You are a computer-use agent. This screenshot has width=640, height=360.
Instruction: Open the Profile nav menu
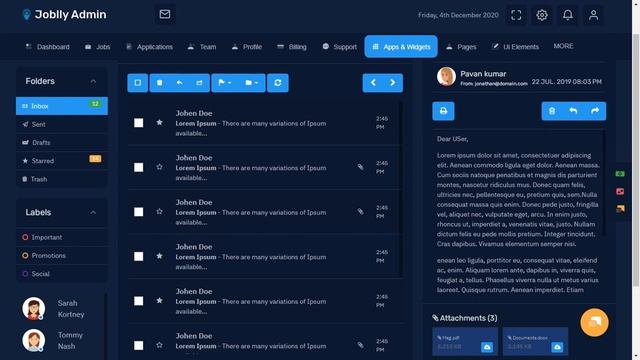(247, 47)
